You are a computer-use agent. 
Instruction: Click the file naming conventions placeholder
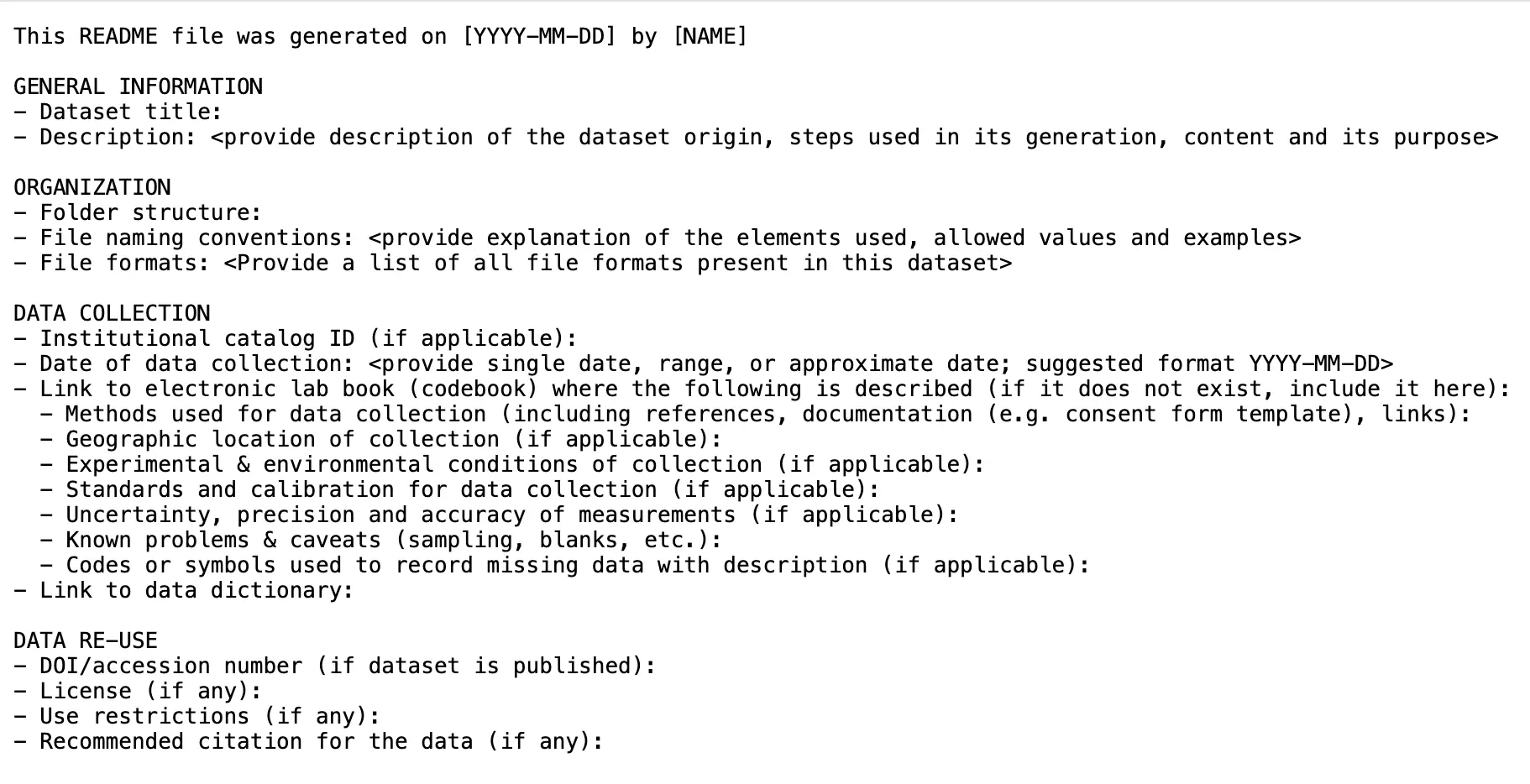pyautogui.click(x=834, y=238)
